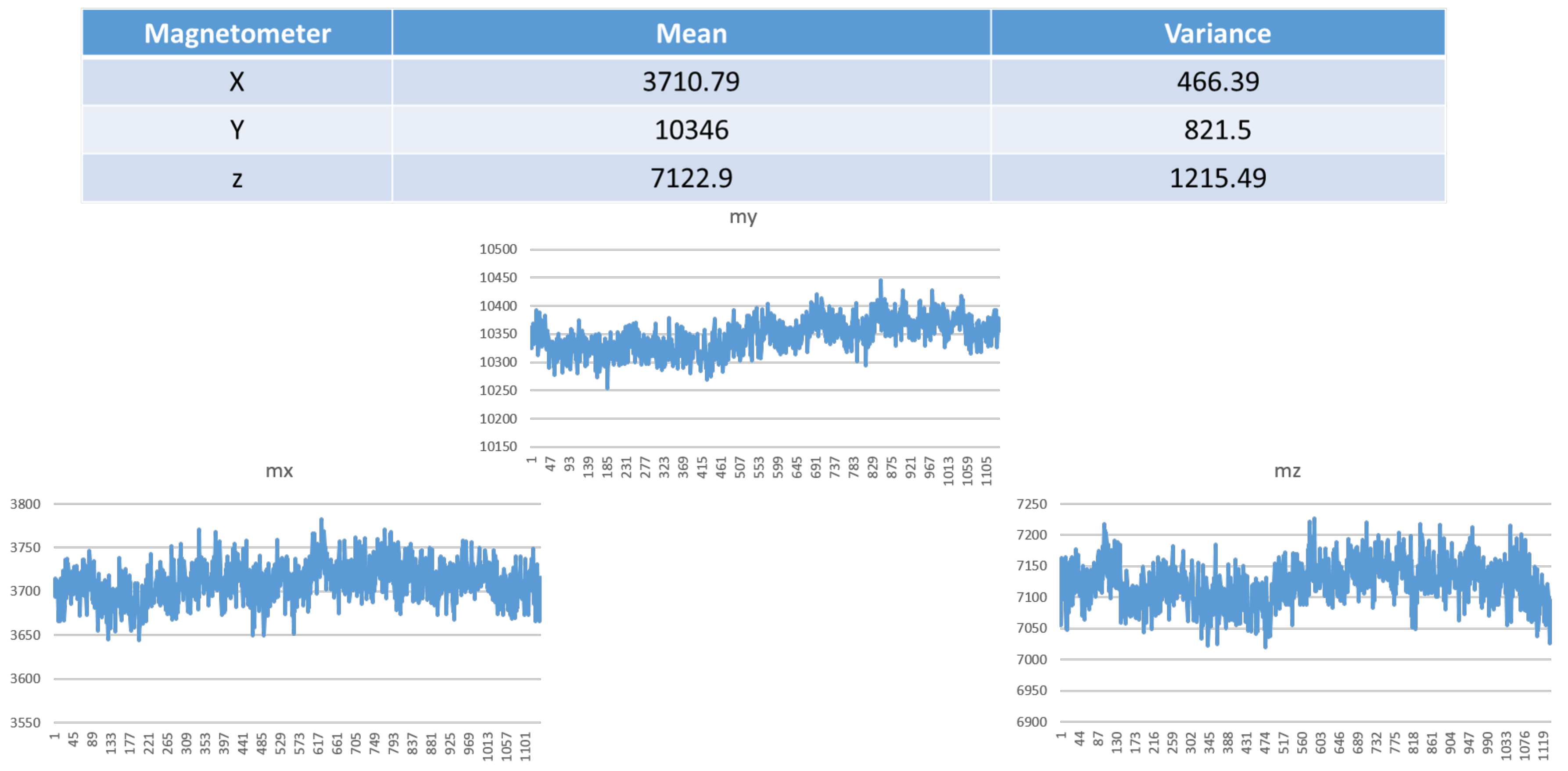Click the 6900 label on mz axis
This screenshot has width=1568, height=771.
(1031, 722)
